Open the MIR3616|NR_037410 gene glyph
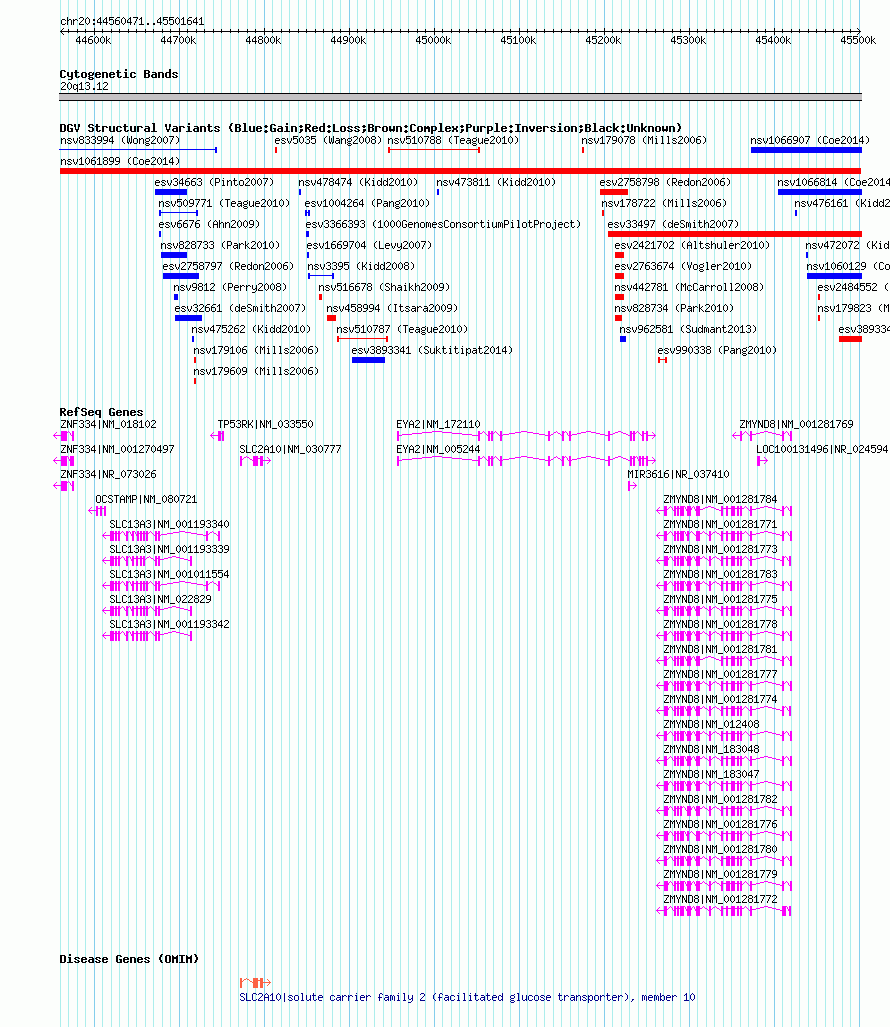 point(633,486)
